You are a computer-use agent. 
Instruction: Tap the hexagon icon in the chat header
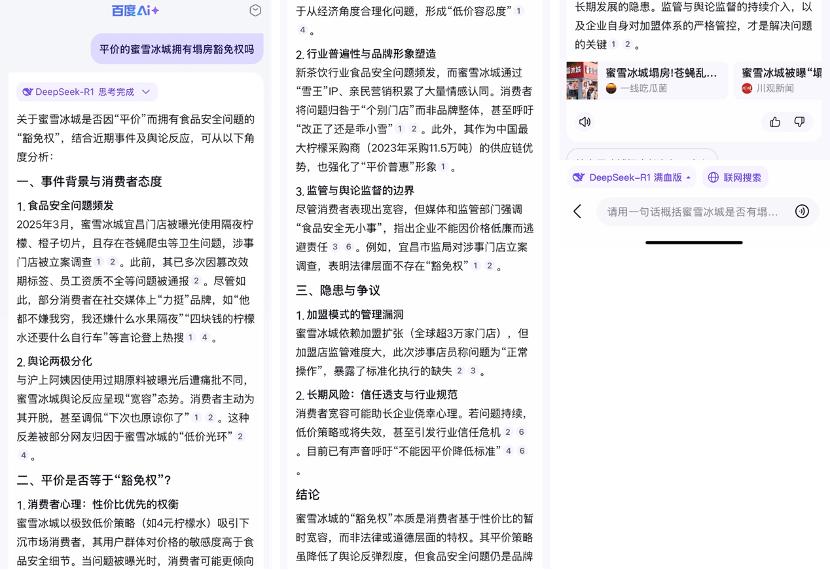[x=255, y=11]
